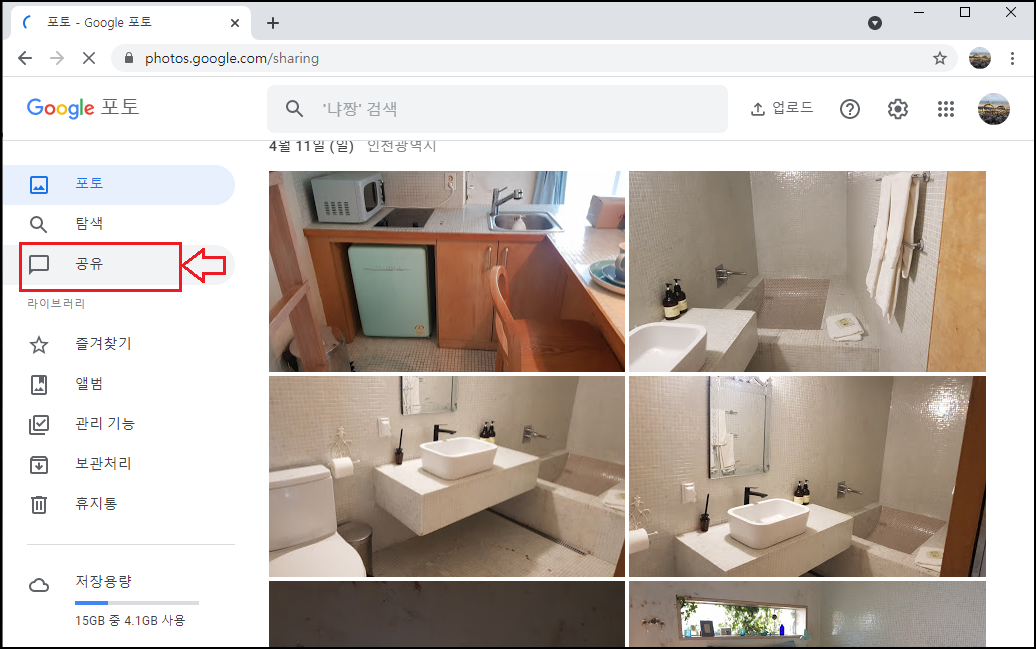
Task: Open the sink photo with wall mirror
Action: [807, 477]
